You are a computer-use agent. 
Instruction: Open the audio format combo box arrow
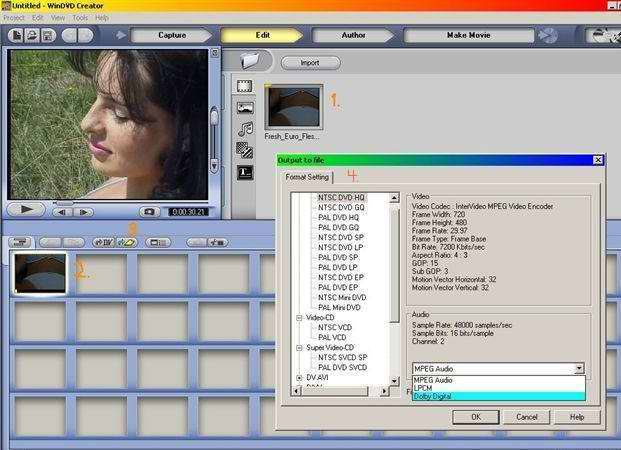coord(579,368)
